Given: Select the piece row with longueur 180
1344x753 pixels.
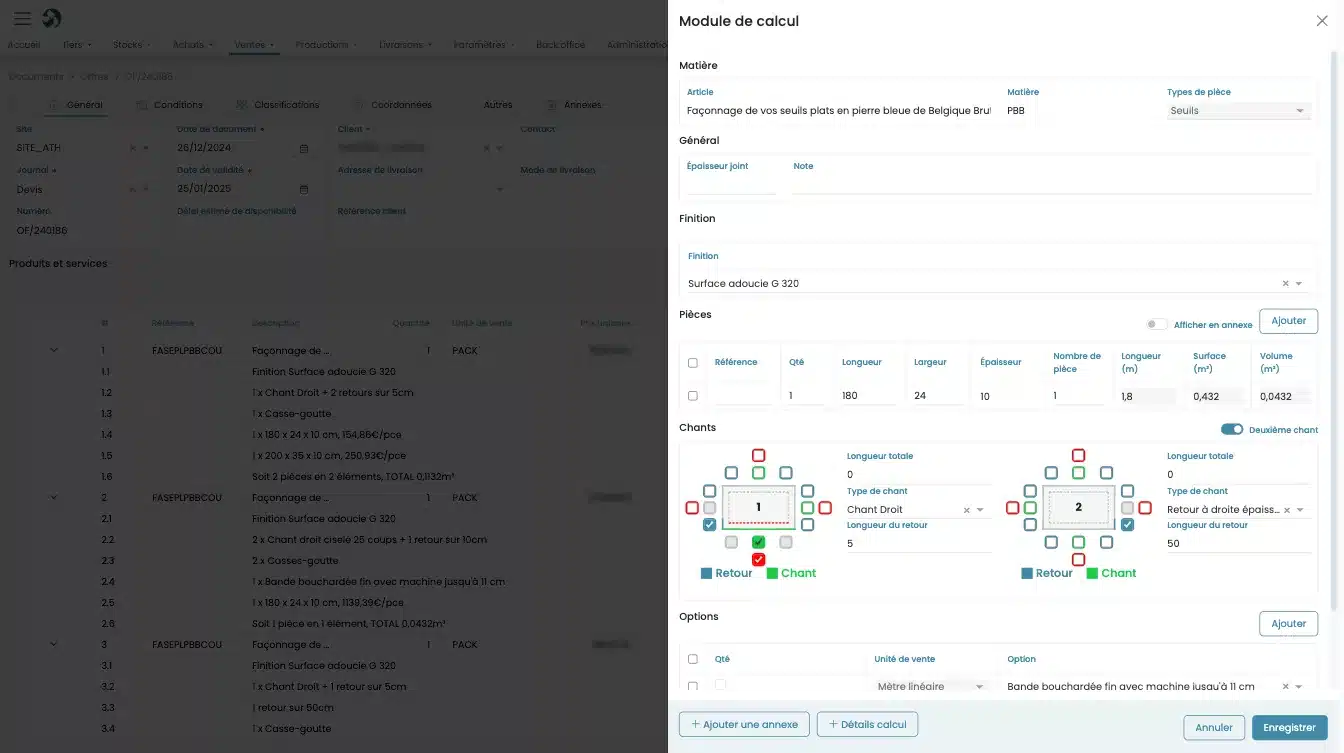Looking at the screenshot, I should pyautogui.click(x=693, y=396).
